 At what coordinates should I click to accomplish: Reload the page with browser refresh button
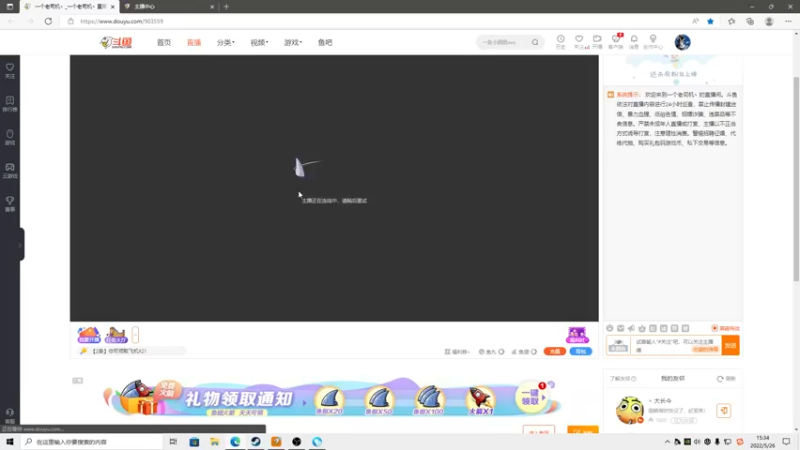tap(48, 21)
